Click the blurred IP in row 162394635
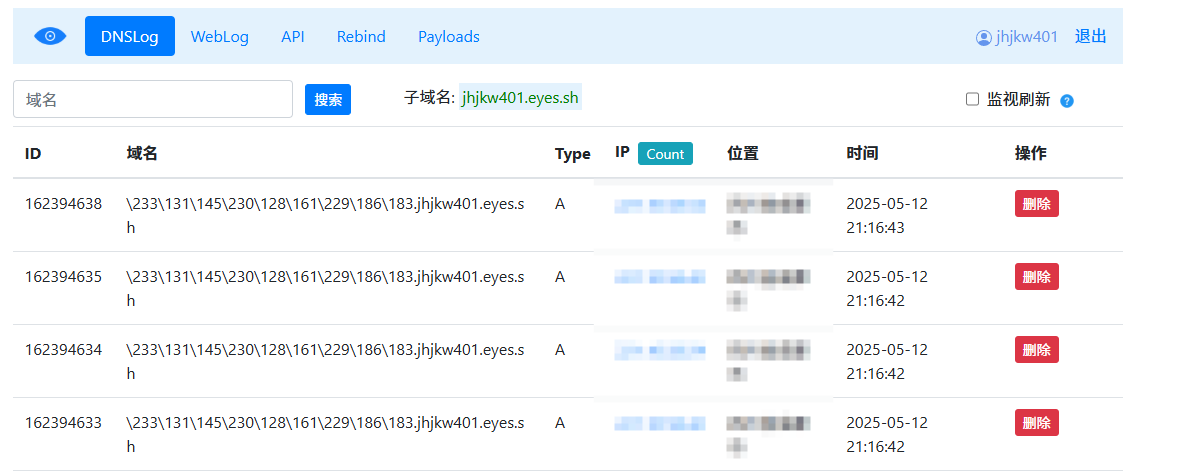 [660, 277]
